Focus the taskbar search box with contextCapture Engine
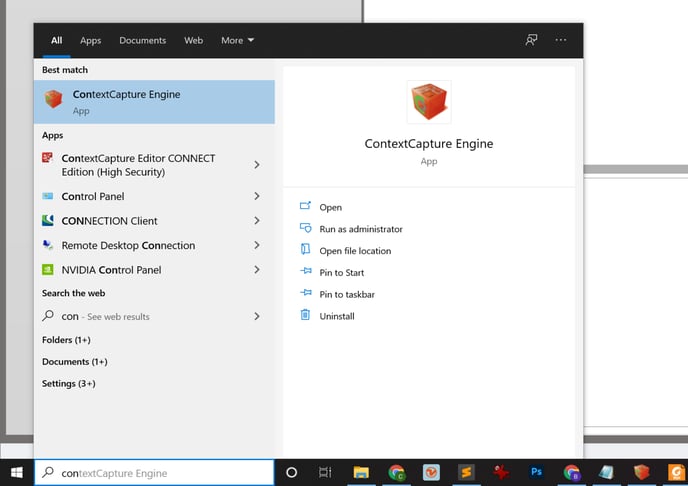This screenshot has width=688, height=486. 154,472
